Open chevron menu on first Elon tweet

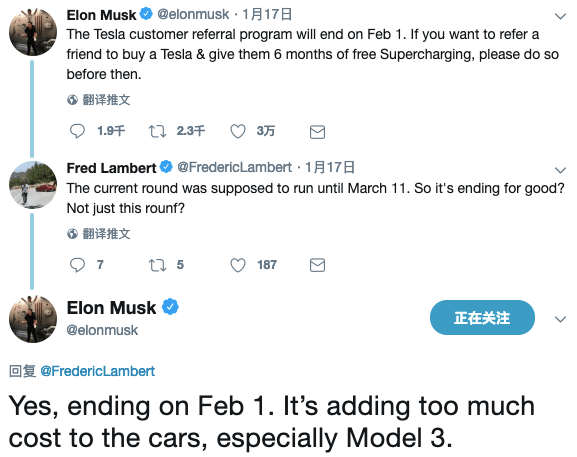[560, 16]
